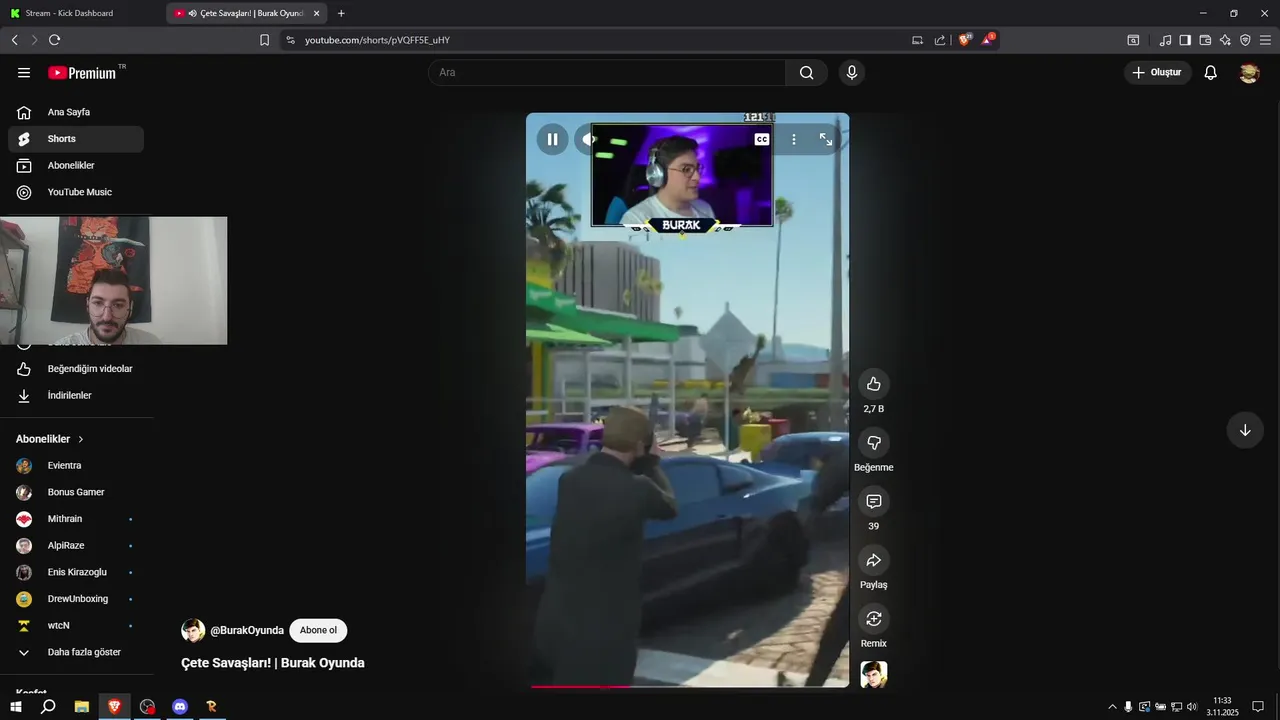
Task: Open the Bonus Gamer subscription channel
Action: click(76, 492)
